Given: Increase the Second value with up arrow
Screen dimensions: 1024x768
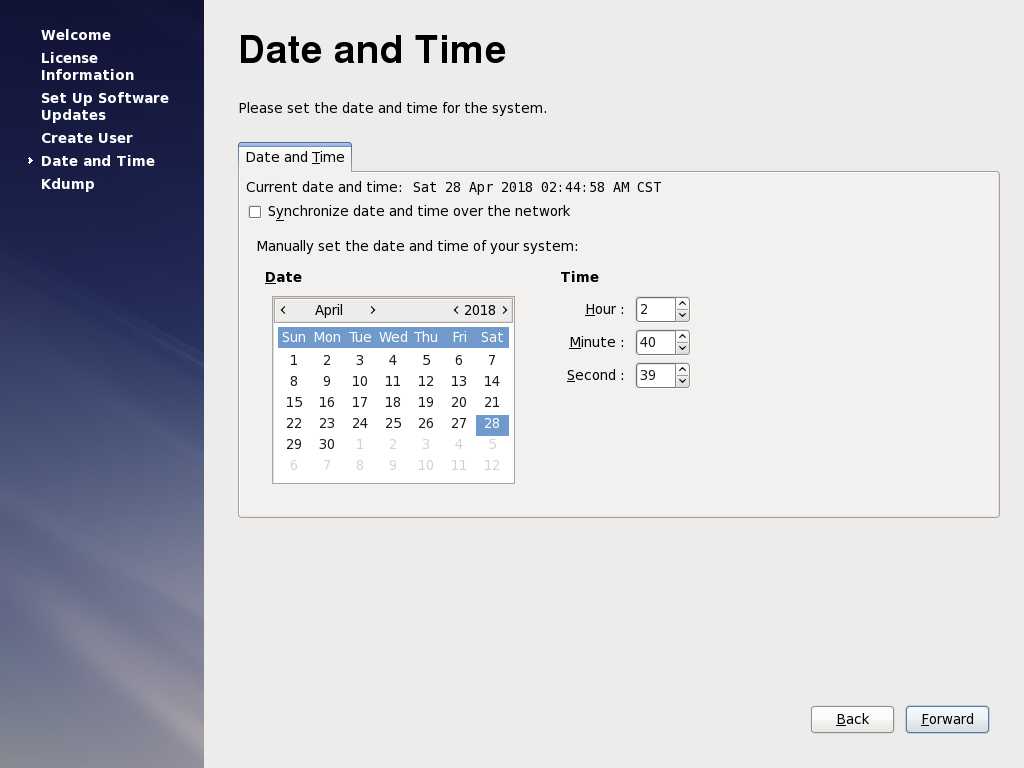Looking at the screenshot, I should pos(682,370).
